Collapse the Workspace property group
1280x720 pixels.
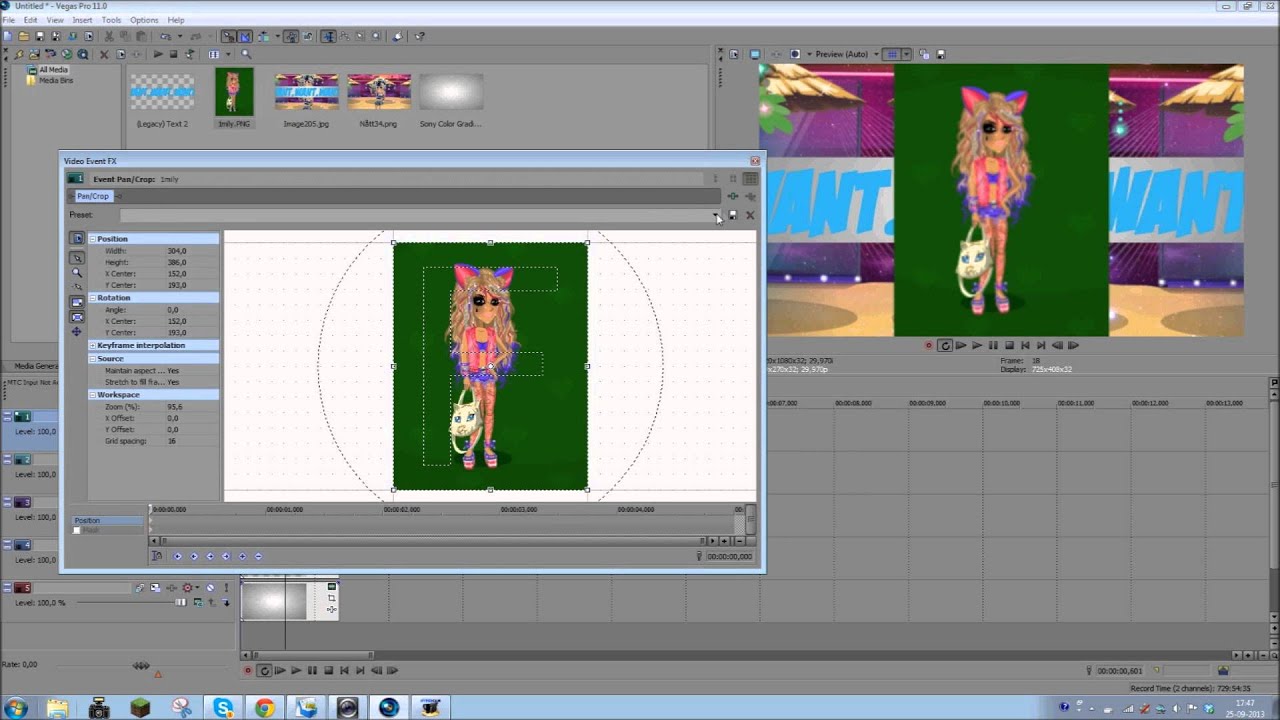93,394
